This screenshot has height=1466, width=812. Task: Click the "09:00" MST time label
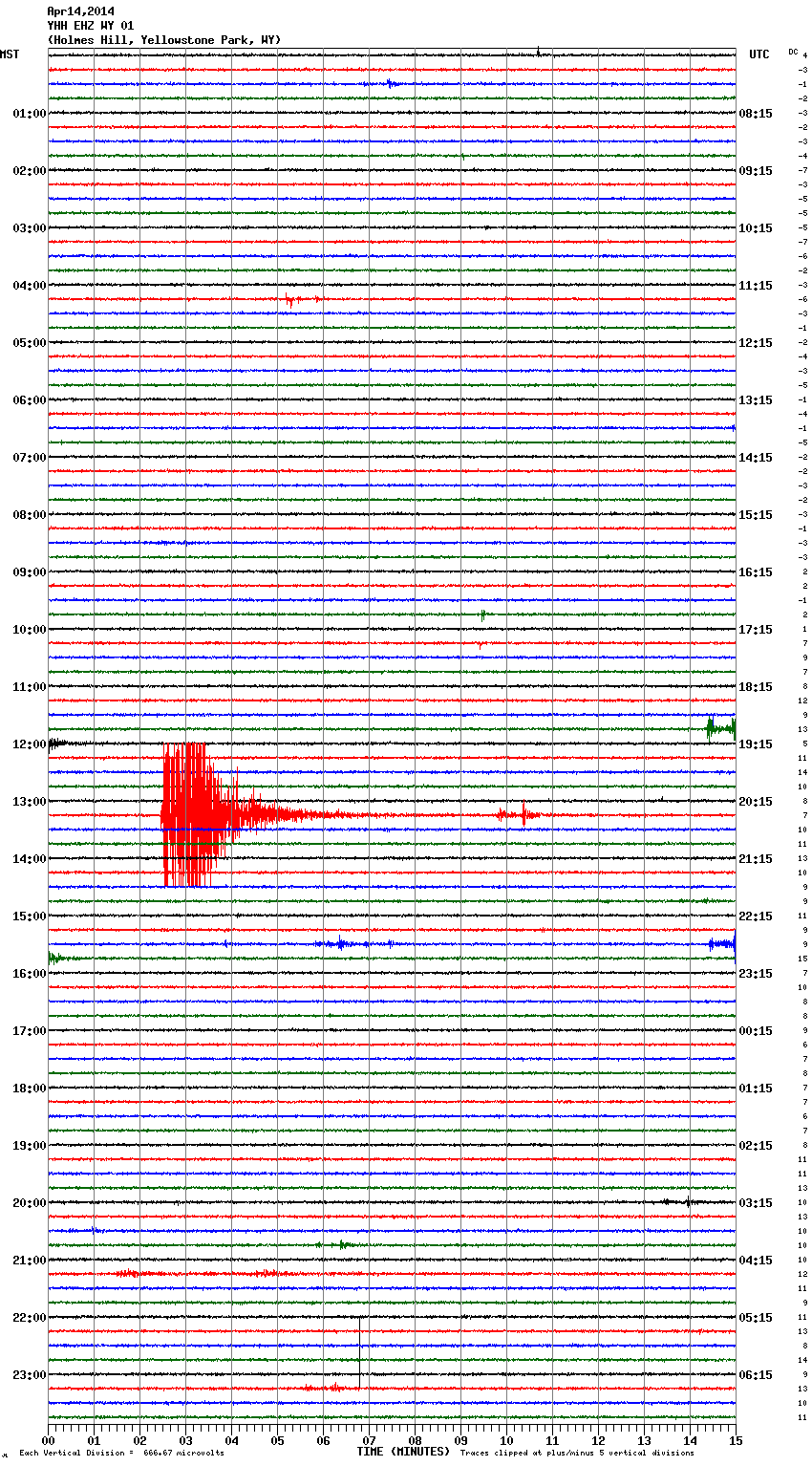click(30, 572)
